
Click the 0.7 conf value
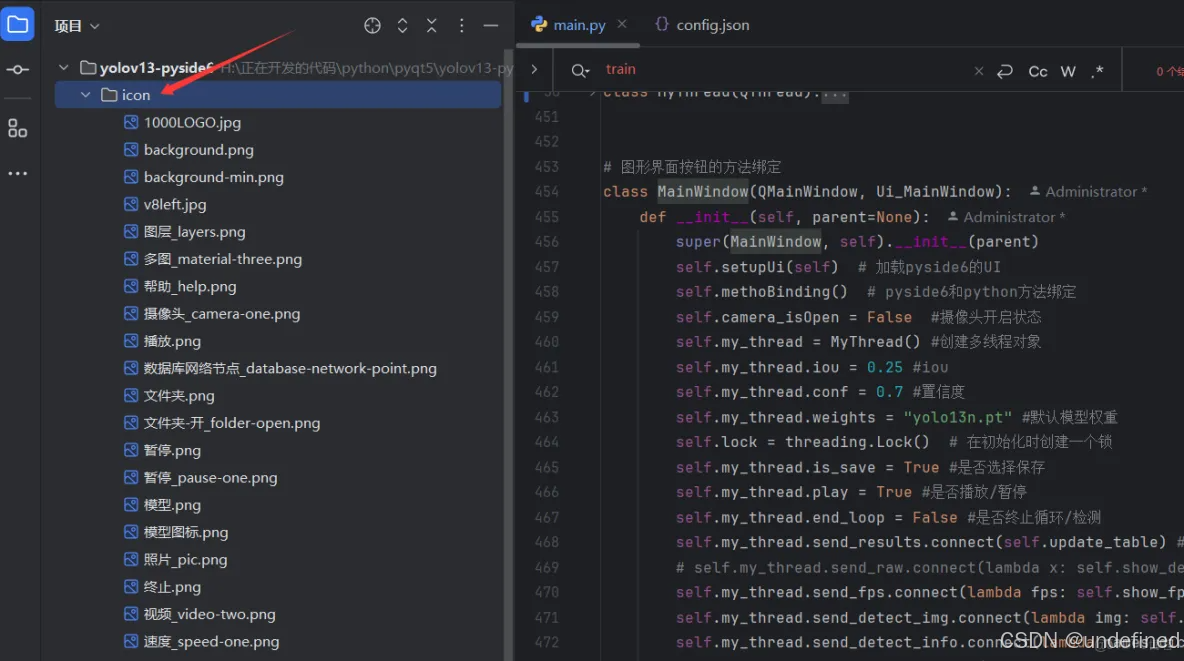[x=889, y=392]
